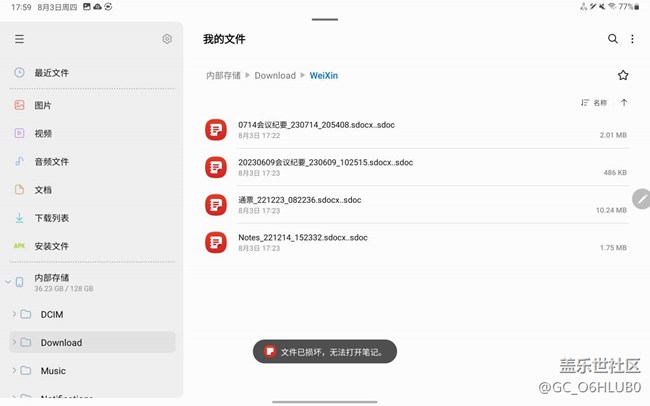Collapse the 内部存储 storage section
The image size is (650, 406).
[x=7, y=283]
